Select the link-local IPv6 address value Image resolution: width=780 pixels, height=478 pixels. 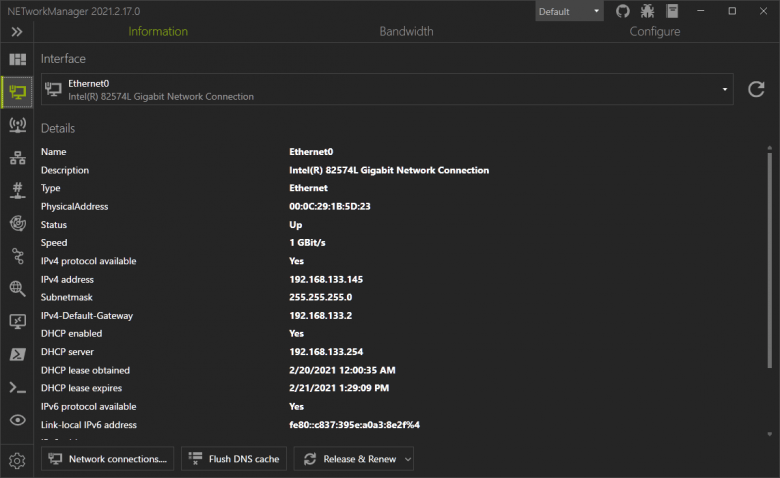(354, 425)
